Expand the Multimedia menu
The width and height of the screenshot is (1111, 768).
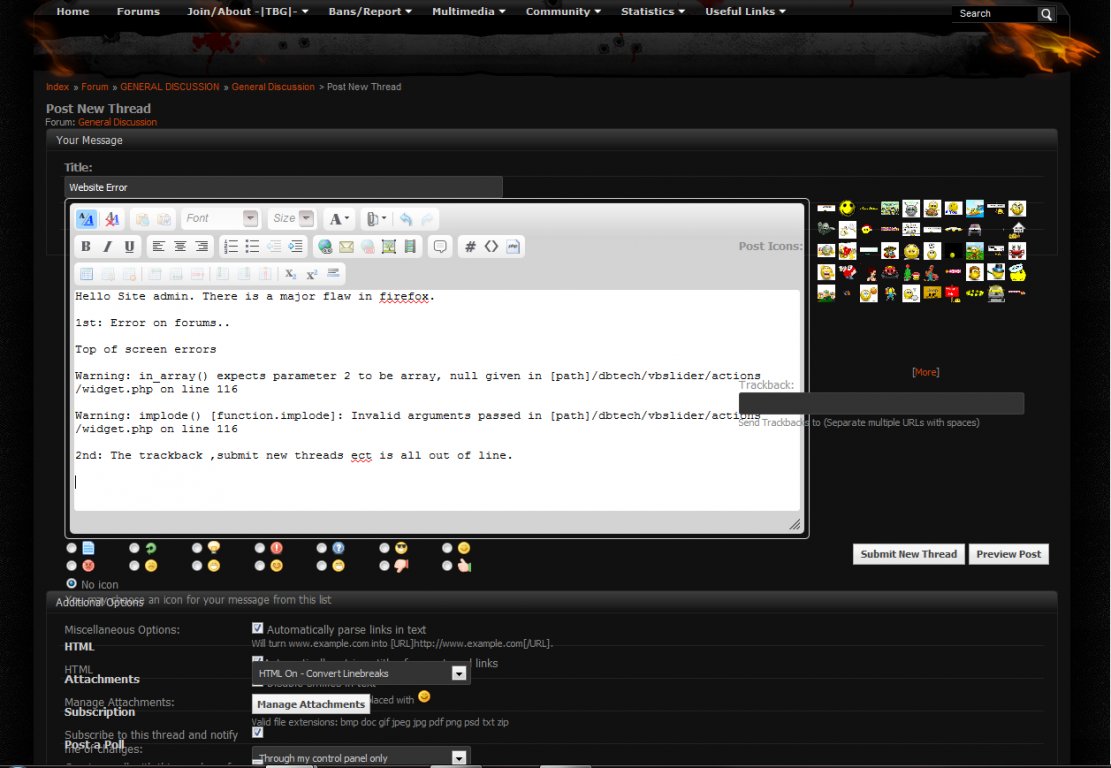point(468,11)
